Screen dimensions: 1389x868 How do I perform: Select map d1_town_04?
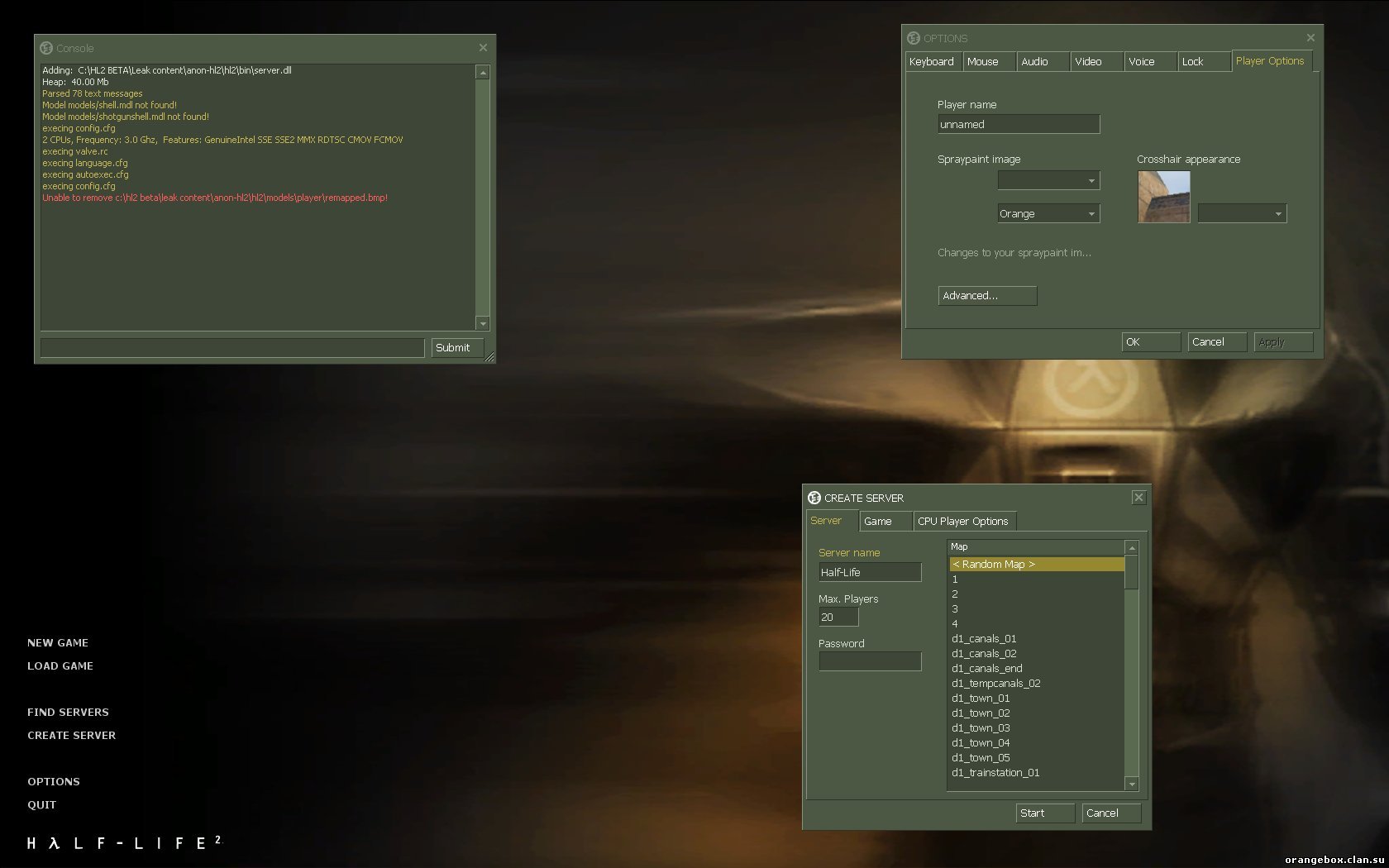pos(1037,743)
